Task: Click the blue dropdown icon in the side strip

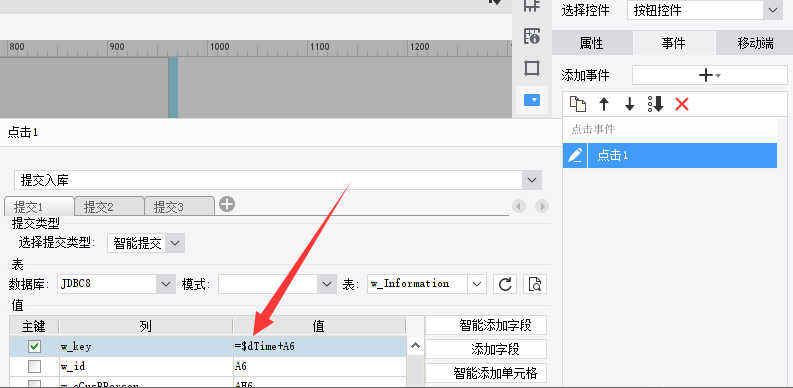Action: pyautogui.click(x=532, y=100)
